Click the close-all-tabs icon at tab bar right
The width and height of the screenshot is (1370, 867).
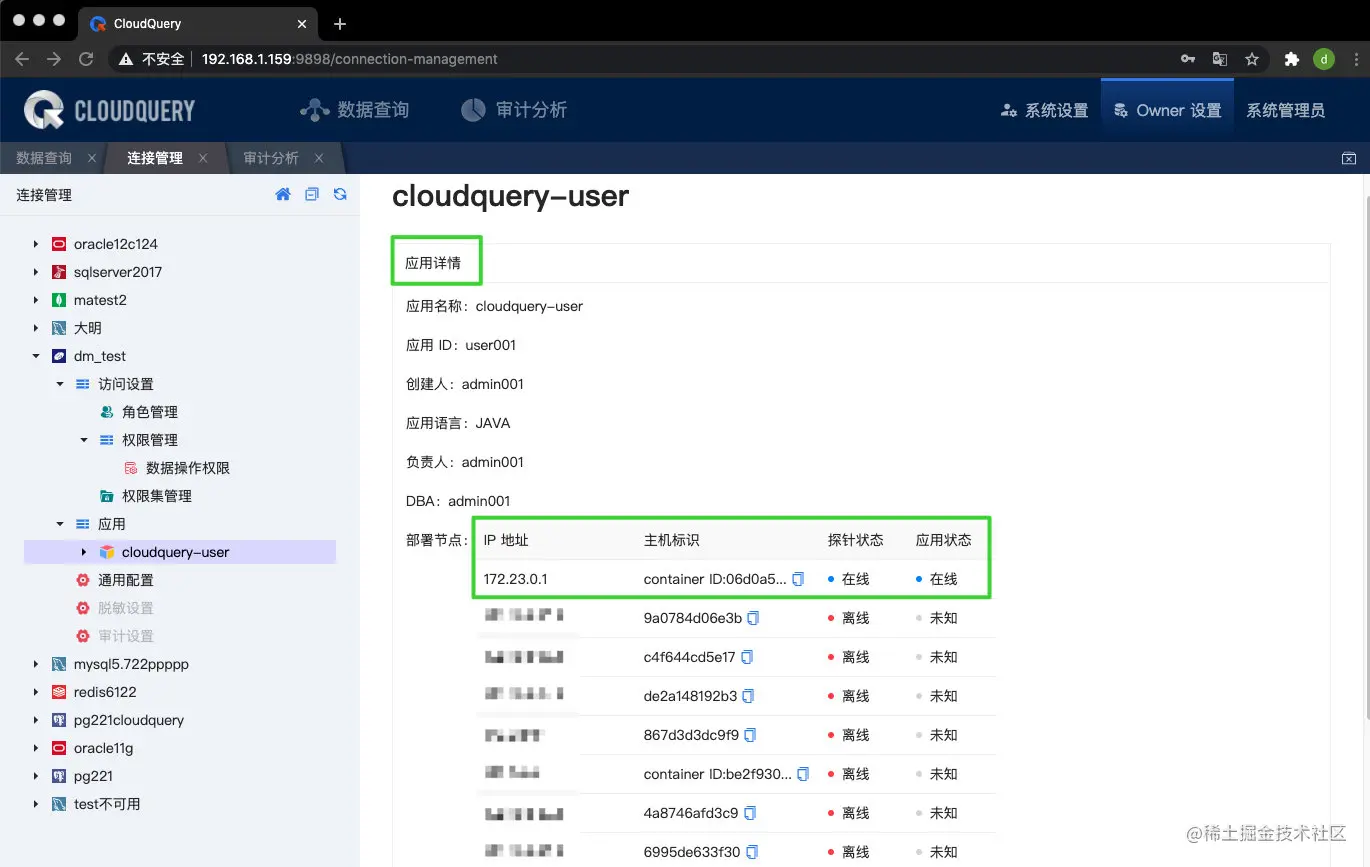coord(1349,158)
